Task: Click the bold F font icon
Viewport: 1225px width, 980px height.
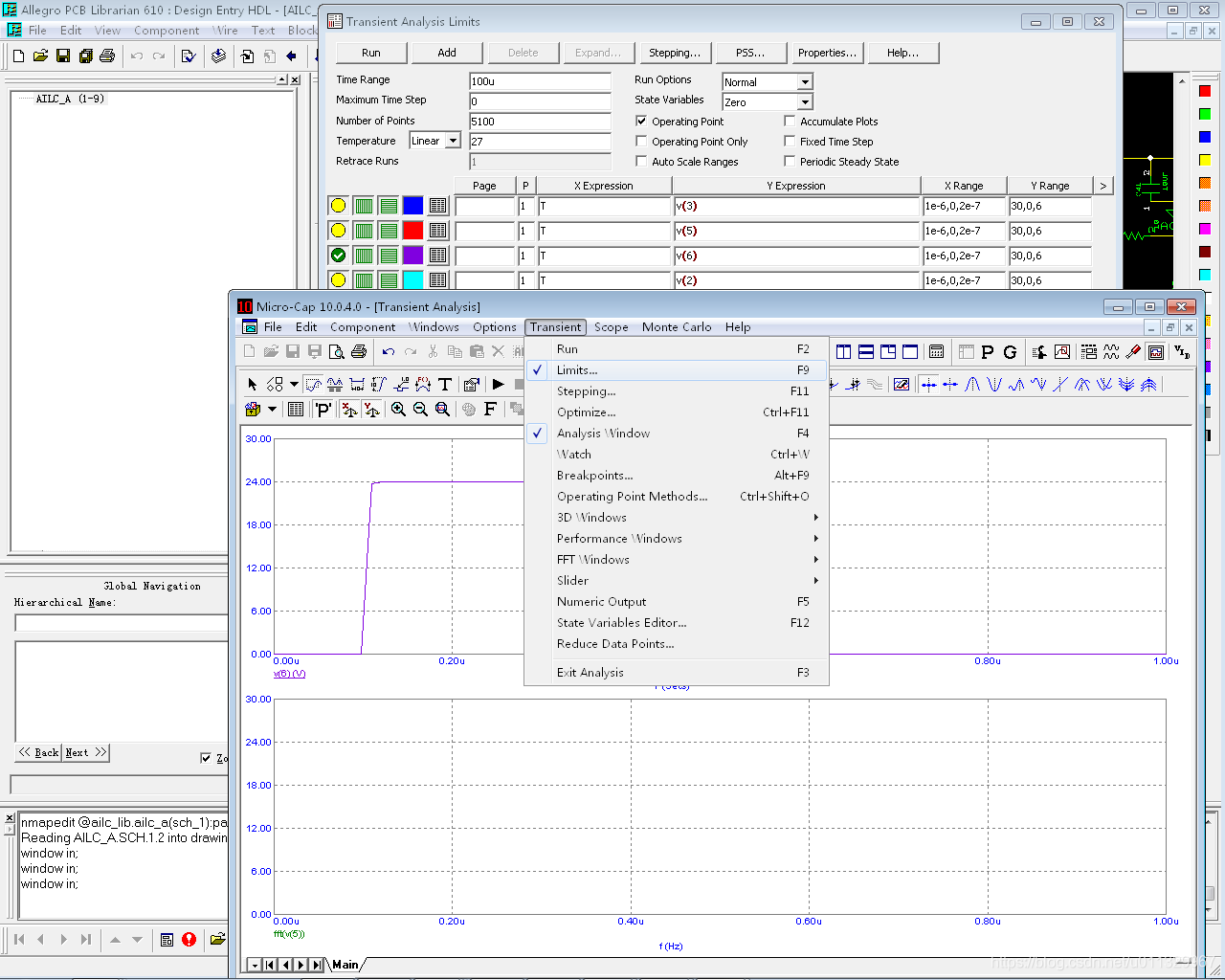Action: (x=490, y=410)
